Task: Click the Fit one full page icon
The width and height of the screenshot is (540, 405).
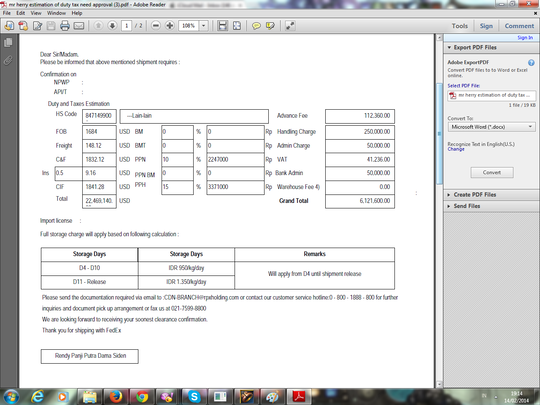Action: point(237,26)
